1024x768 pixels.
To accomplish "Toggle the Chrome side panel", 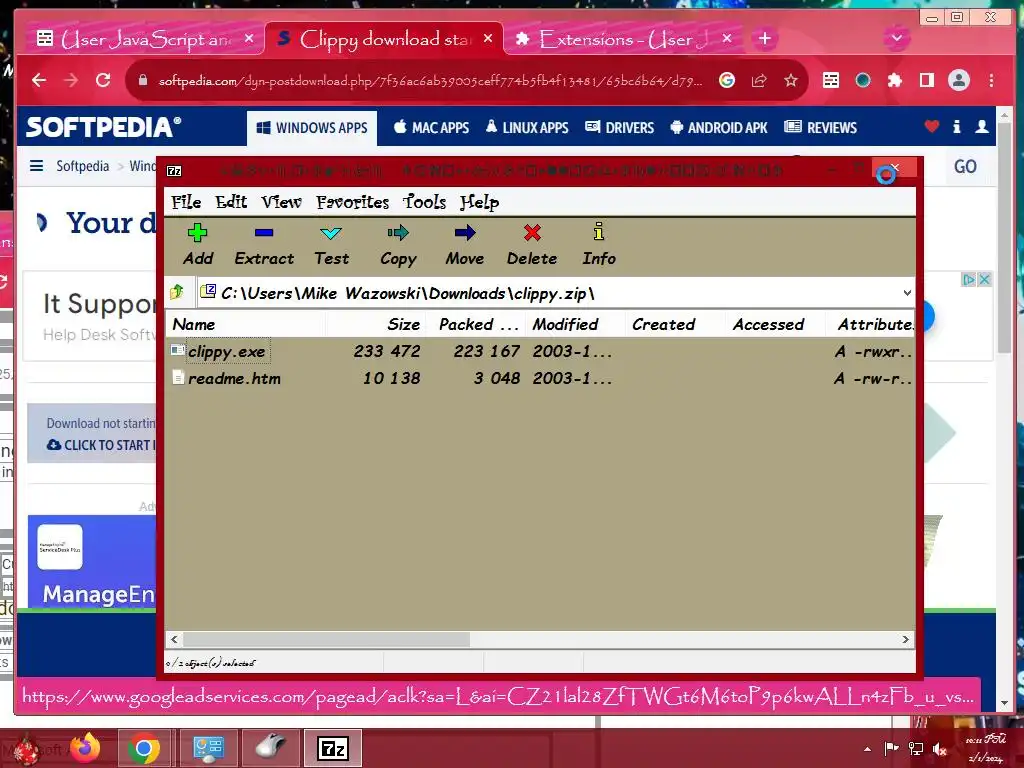I will (926, 80).
